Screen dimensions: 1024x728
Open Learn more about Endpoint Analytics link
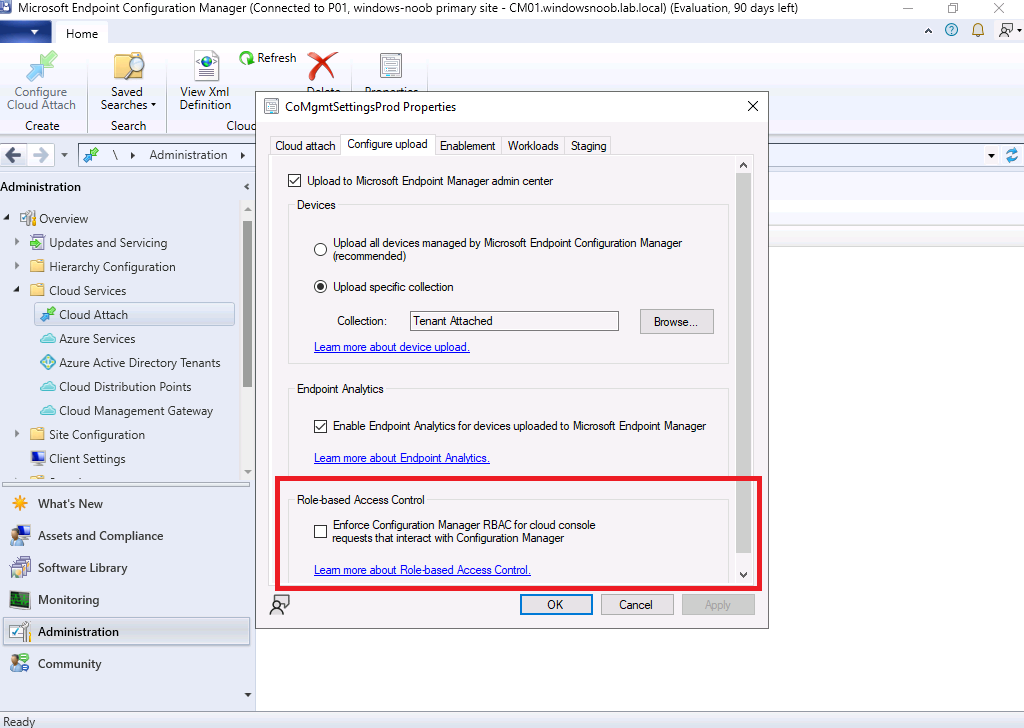(402, 458)
